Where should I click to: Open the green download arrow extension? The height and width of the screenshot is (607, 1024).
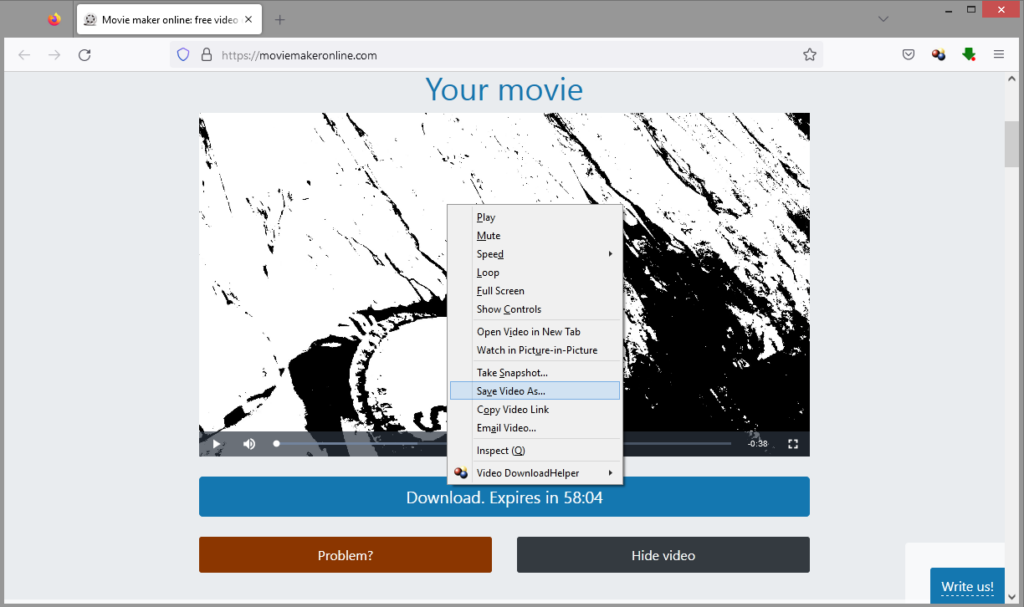(968, 55)
